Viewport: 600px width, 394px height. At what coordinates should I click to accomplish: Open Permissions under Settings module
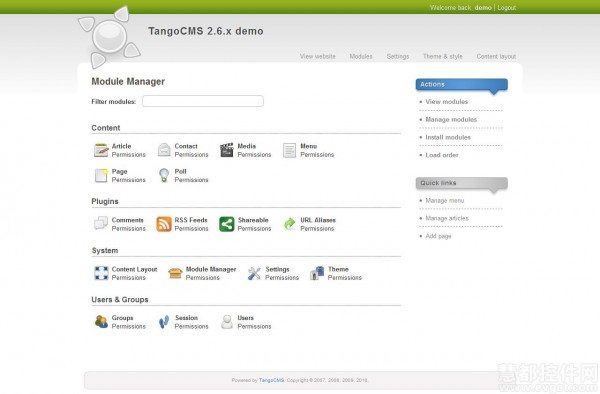(282, 278)
